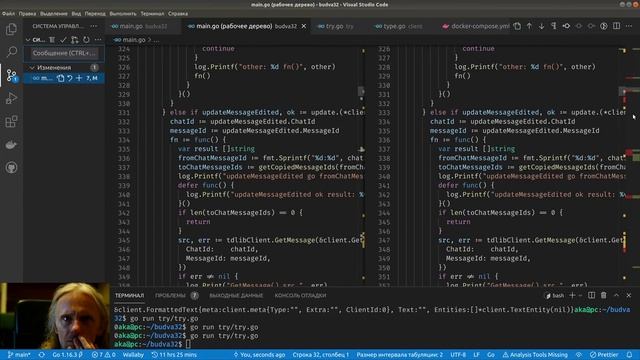This screenshot has width=640, height=360.
Task: Open Source Control view in activity bar
Action: [11, 75]
